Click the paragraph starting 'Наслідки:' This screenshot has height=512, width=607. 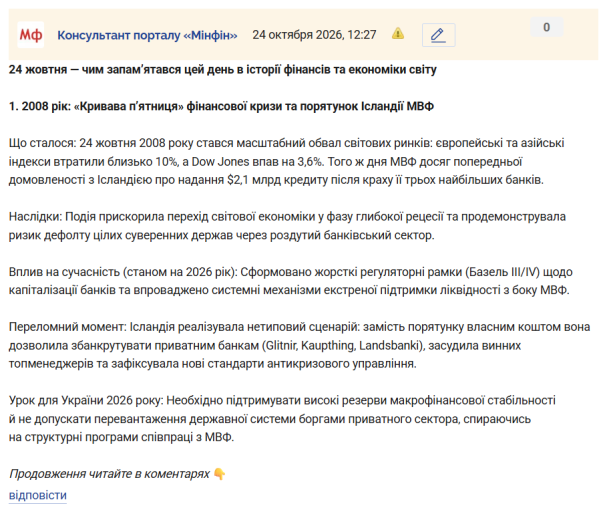pyautogui.click(x=287, y=226)
